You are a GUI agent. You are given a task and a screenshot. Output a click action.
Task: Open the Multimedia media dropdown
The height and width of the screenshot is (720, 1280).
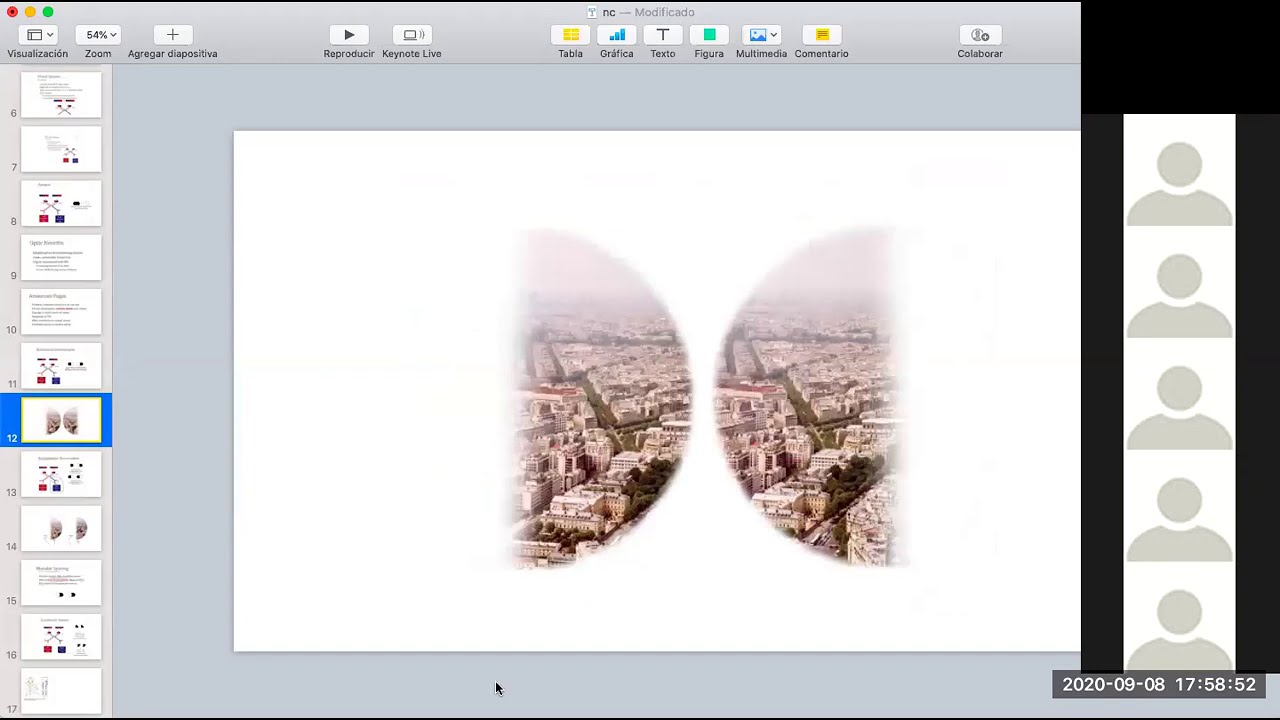pos(762,35)
